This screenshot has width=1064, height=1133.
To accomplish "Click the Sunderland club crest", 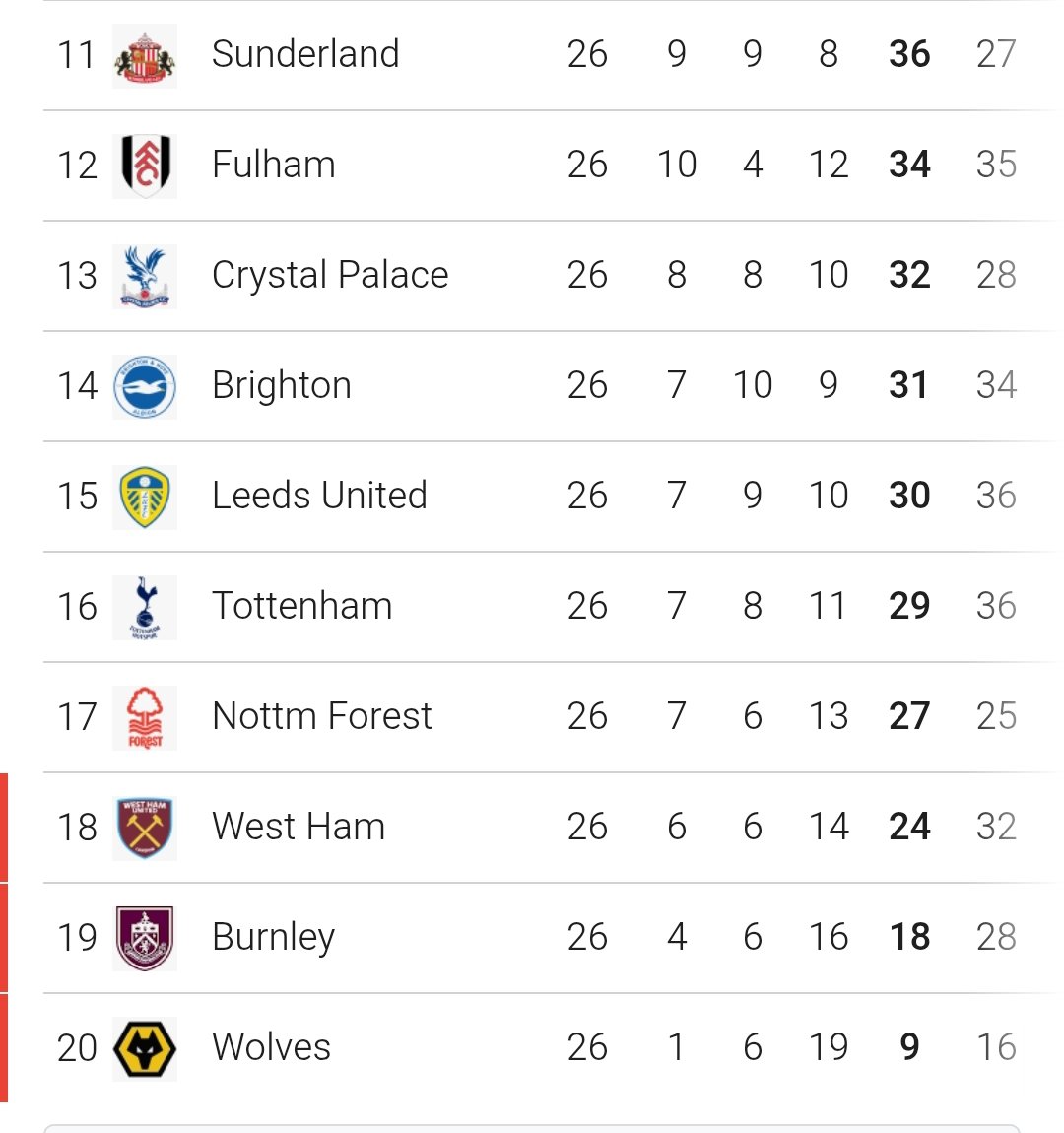I will pyautogui.click(x=145, y=55).
